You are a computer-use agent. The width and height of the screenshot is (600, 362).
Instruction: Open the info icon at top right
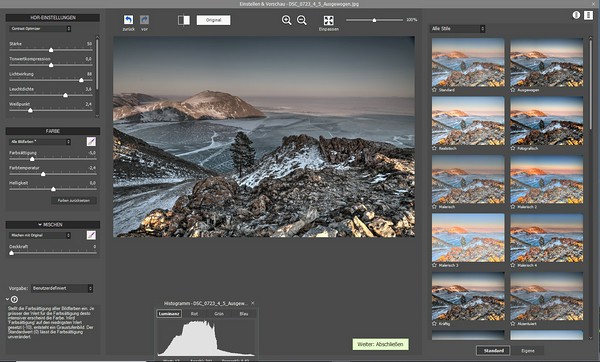click(x=576, y=15)
